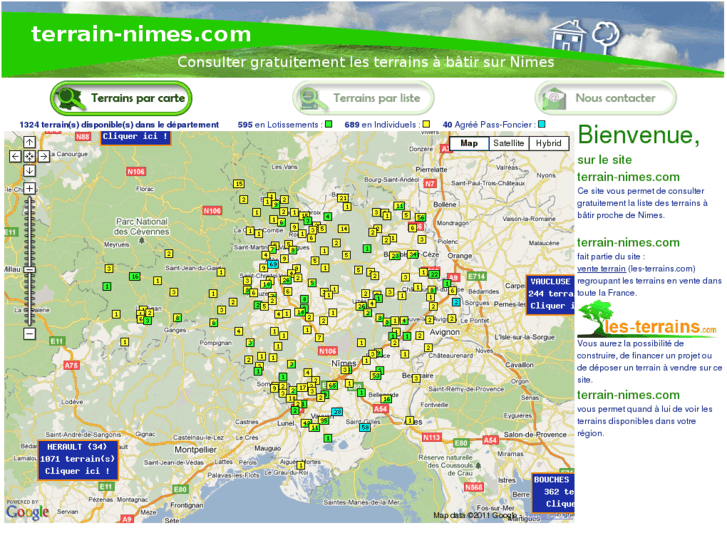The image size is (727, 545).
Task: Select the marker numbered 16 near Bellegarde
Action: point(386,398)
